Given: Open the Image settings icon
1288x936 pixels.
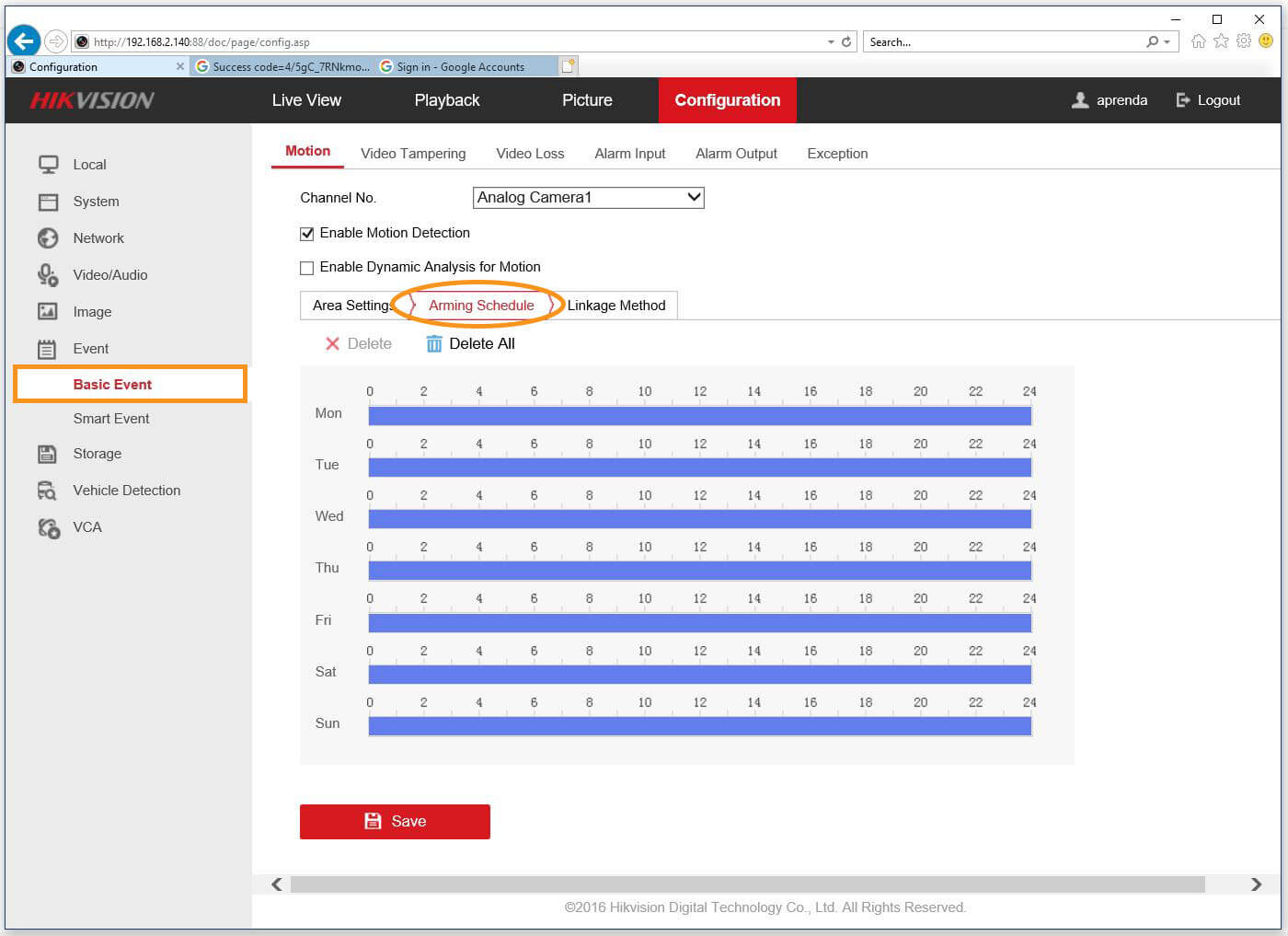Looking at the screenshot, I should 48,312.
